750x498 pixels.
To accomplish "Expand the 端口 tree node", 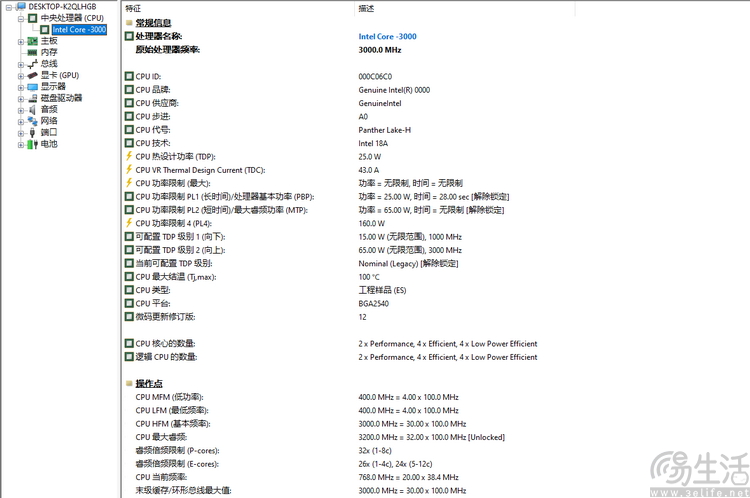I will pos(21,133).
